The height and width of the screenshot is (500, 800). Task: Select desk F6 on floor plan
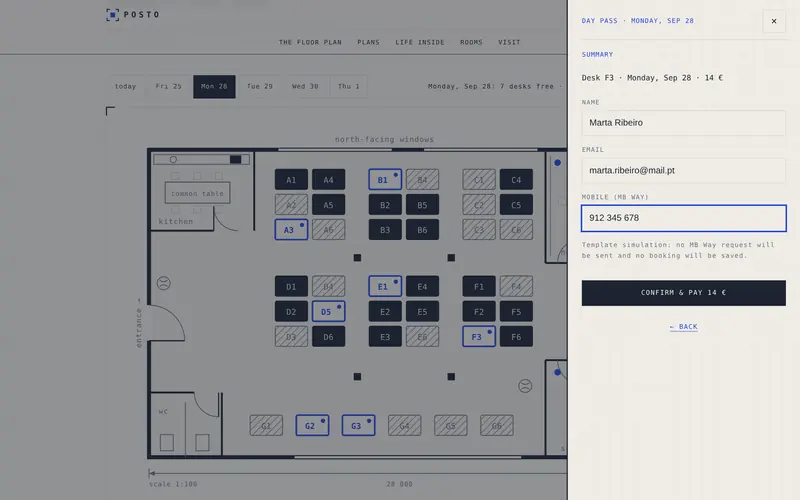(516, 336)
